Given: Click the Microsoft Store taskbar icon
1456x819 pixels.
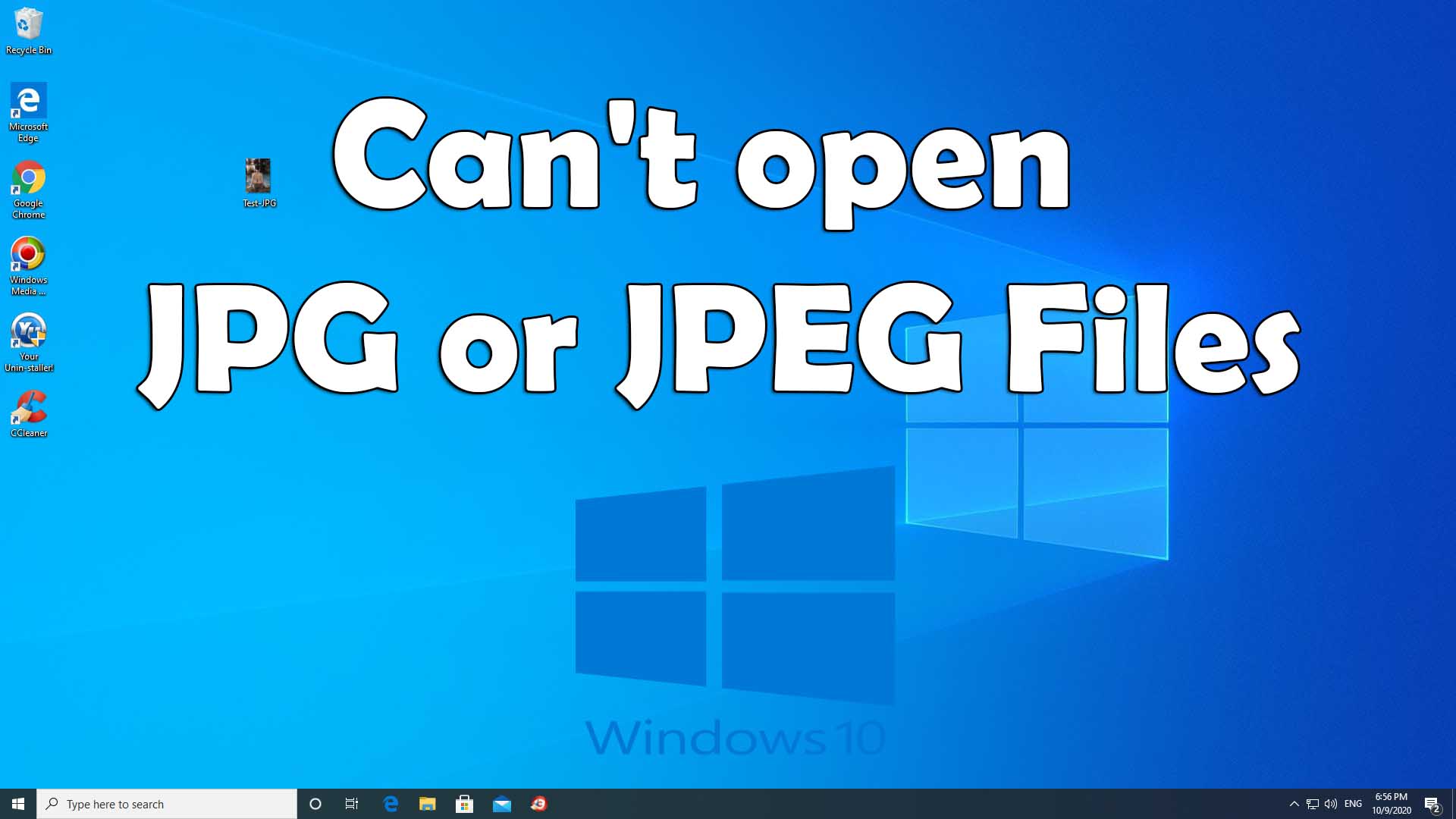Looking at the screenshot, I should click(x=464, y=804).
